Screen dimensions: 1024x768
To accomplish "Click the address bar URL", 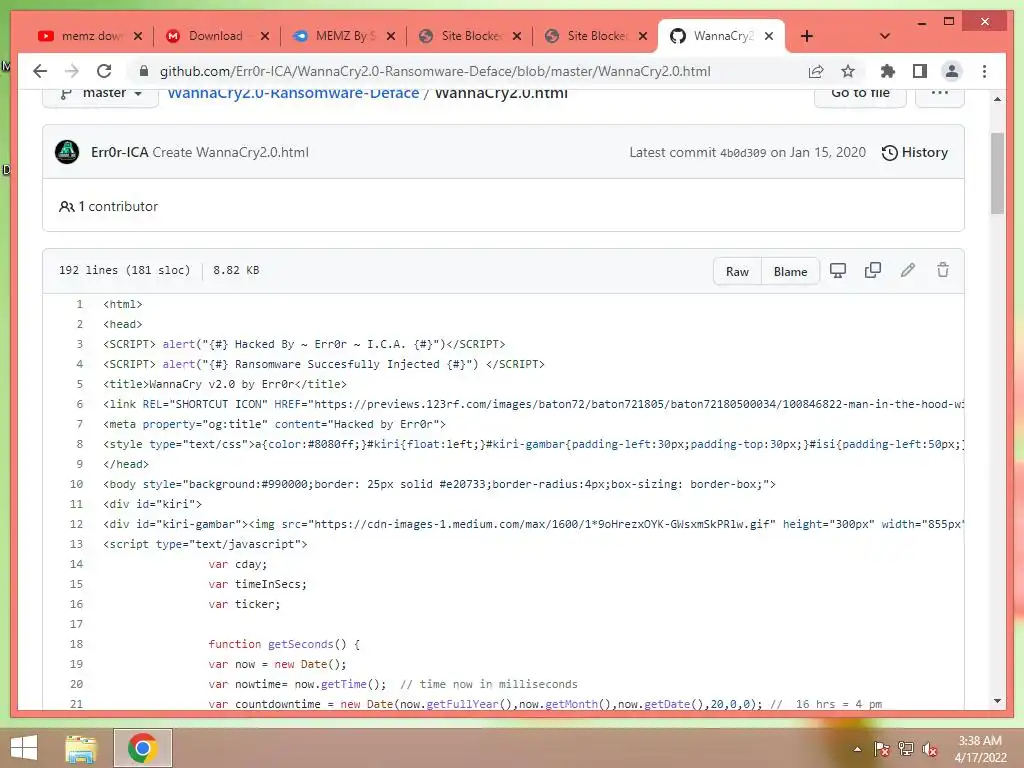I will (435, 71).
